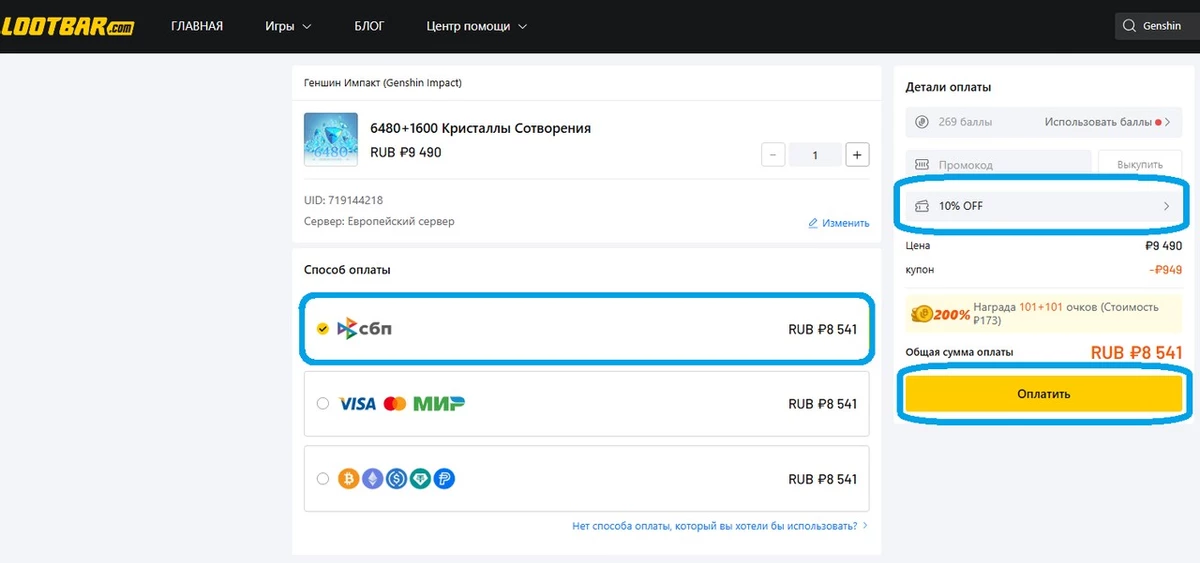Click the points coin icon beside 269 баллы
The image size is (1200, 563).
(923, 122)
